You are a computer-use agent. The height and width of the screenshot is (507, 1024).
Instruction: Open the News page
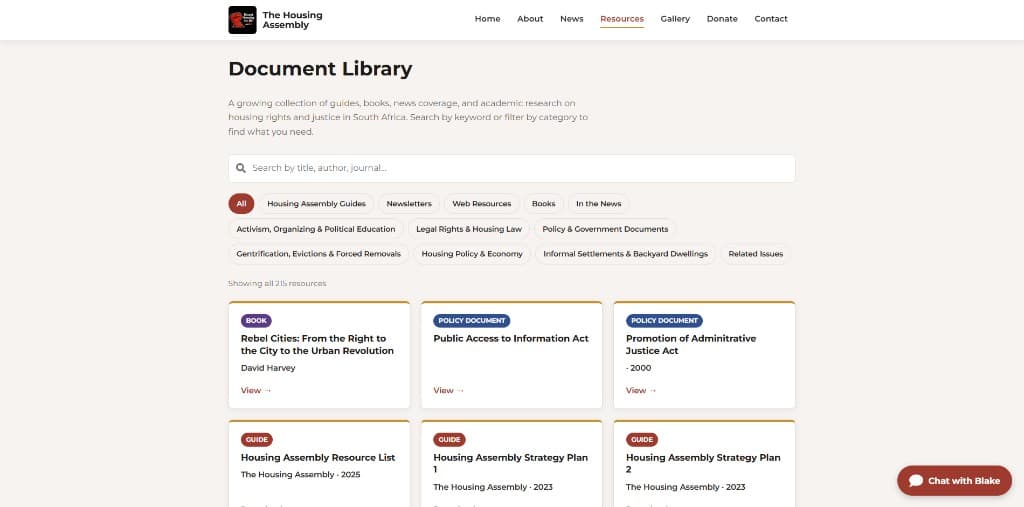[571, 19]
